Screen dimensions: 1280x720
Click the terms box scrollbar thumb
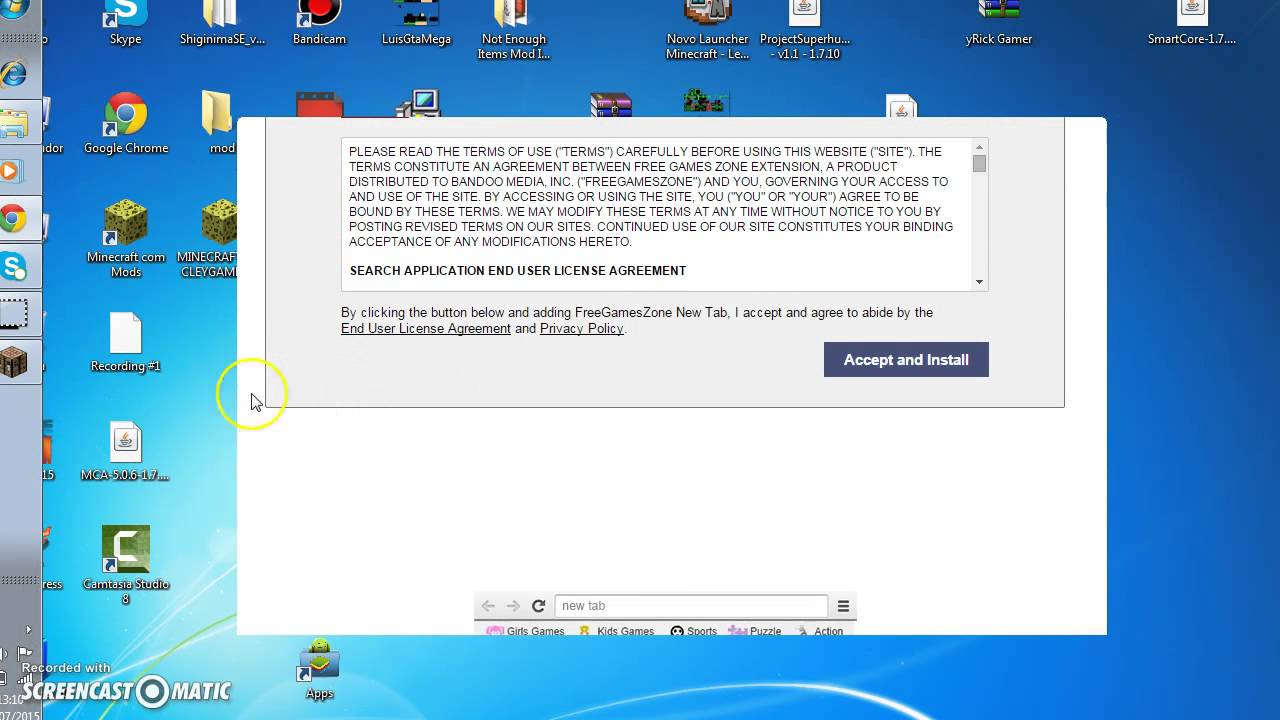[x=979, y=164]
